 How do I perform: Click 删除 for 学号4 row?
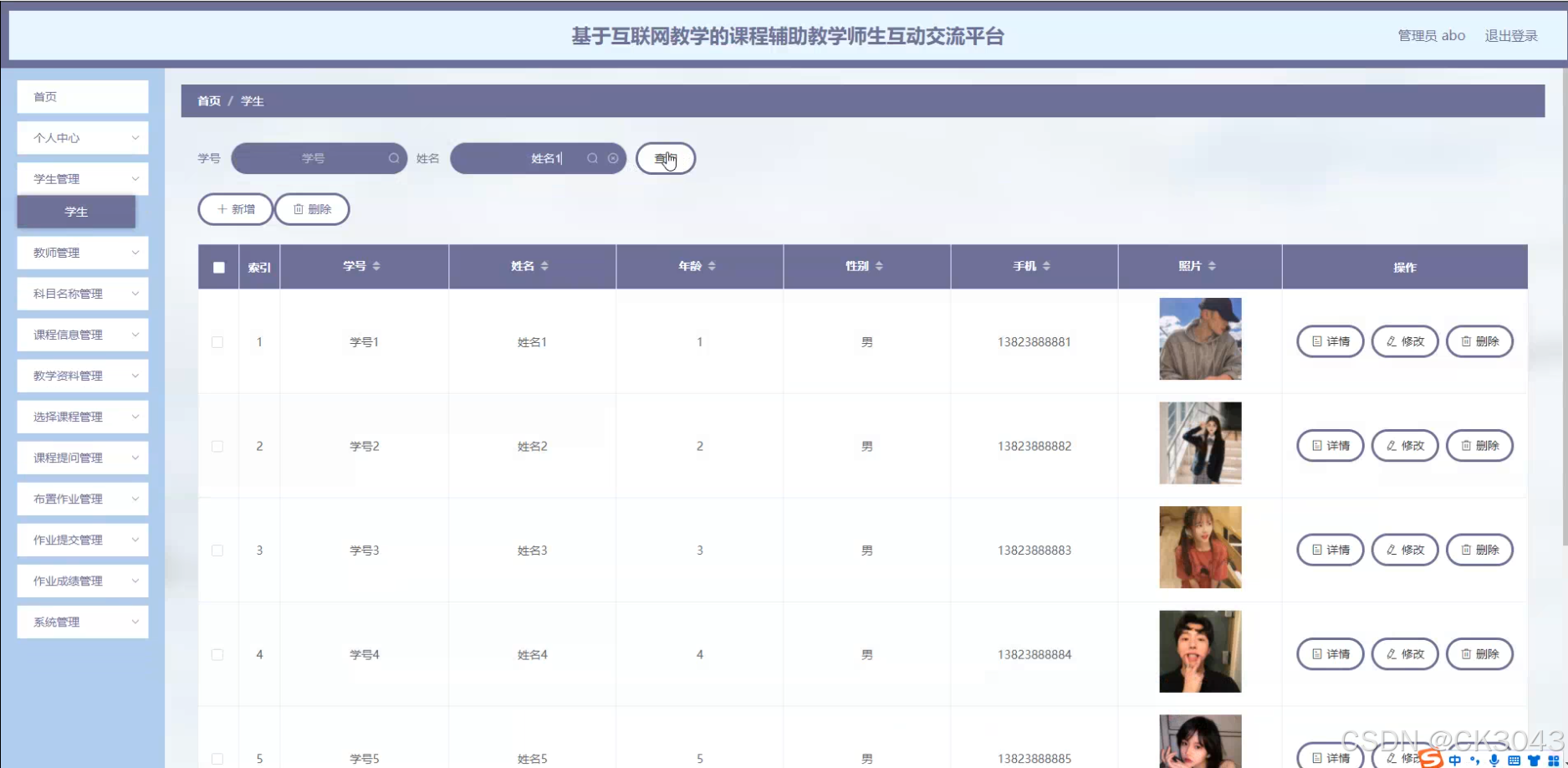point(1479,654)
